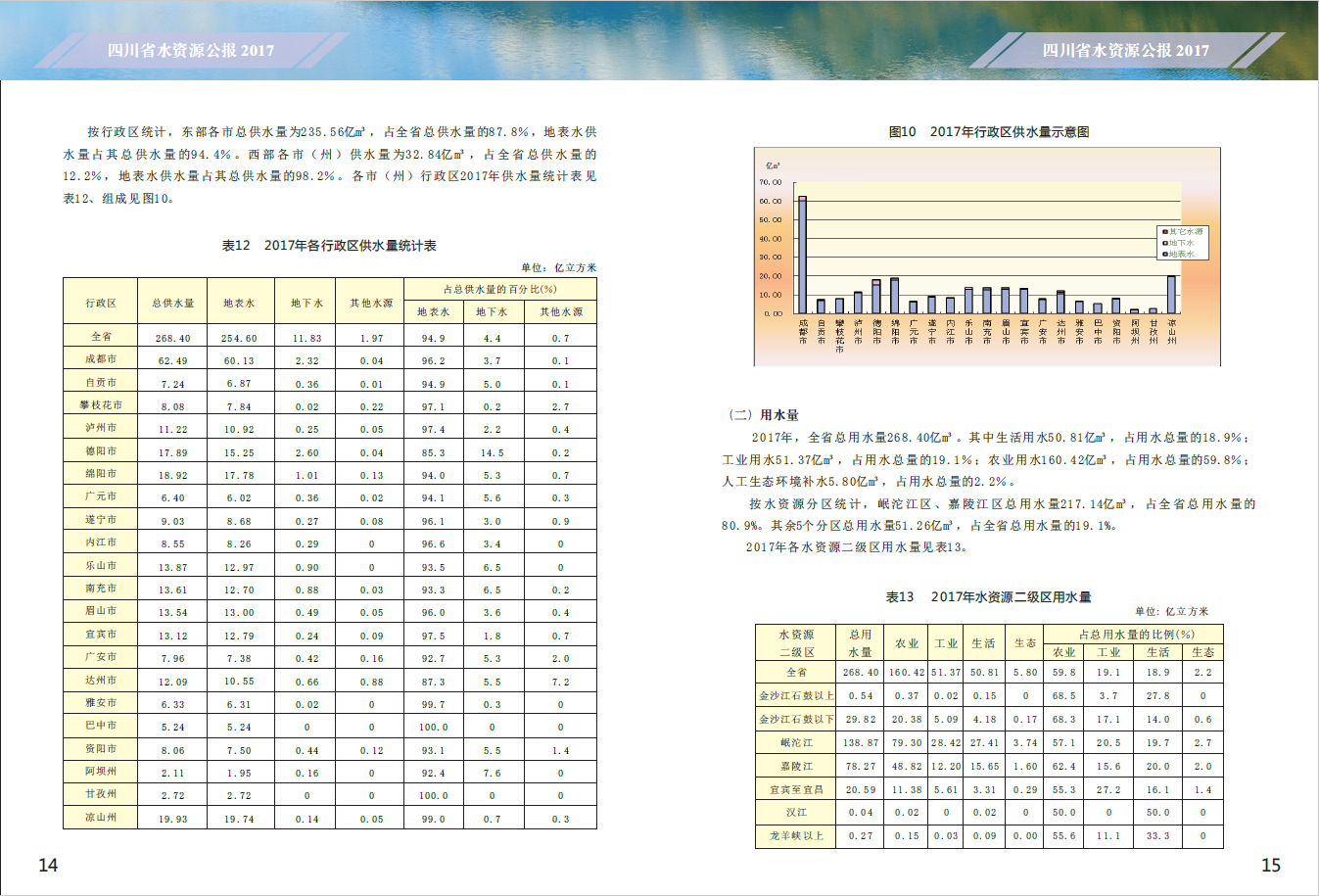Click the value 29.82 in 金沙江石鼓以下 row

tap(861, 720)
